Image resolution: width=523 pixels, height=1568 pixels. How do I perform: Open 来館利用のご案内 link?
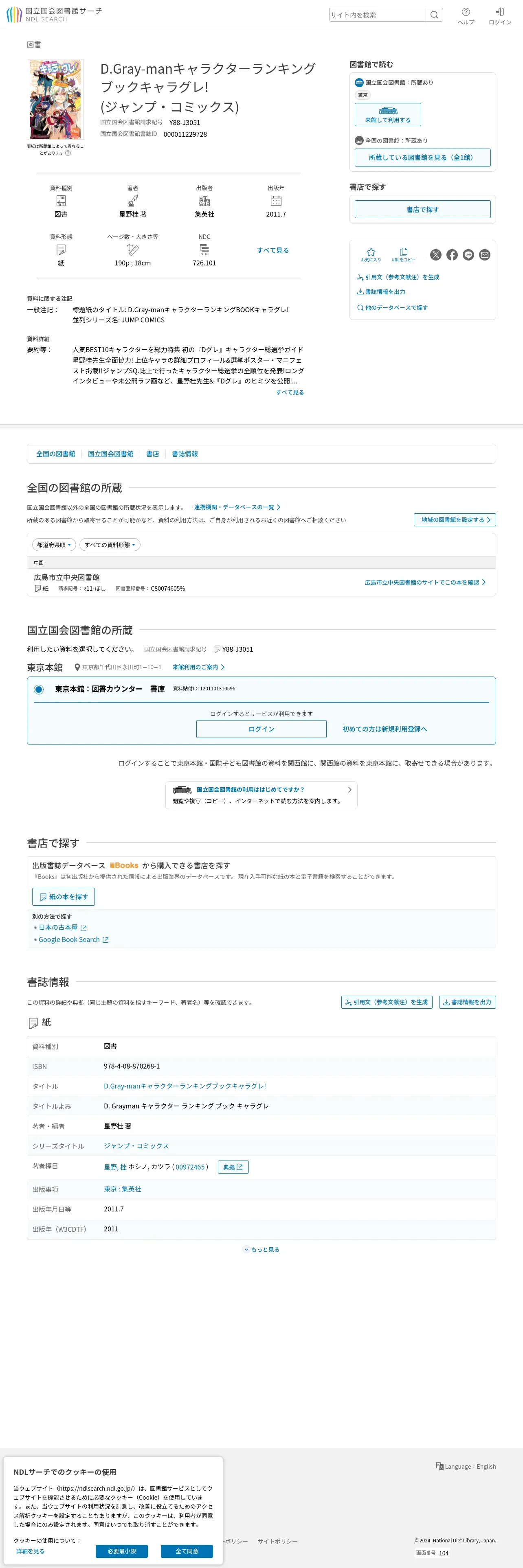coord(198,667)
